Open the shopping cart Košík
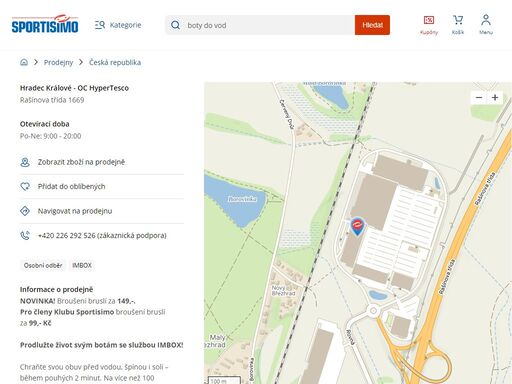This screenshot has height=384, width=512. [x=458, y=25]
